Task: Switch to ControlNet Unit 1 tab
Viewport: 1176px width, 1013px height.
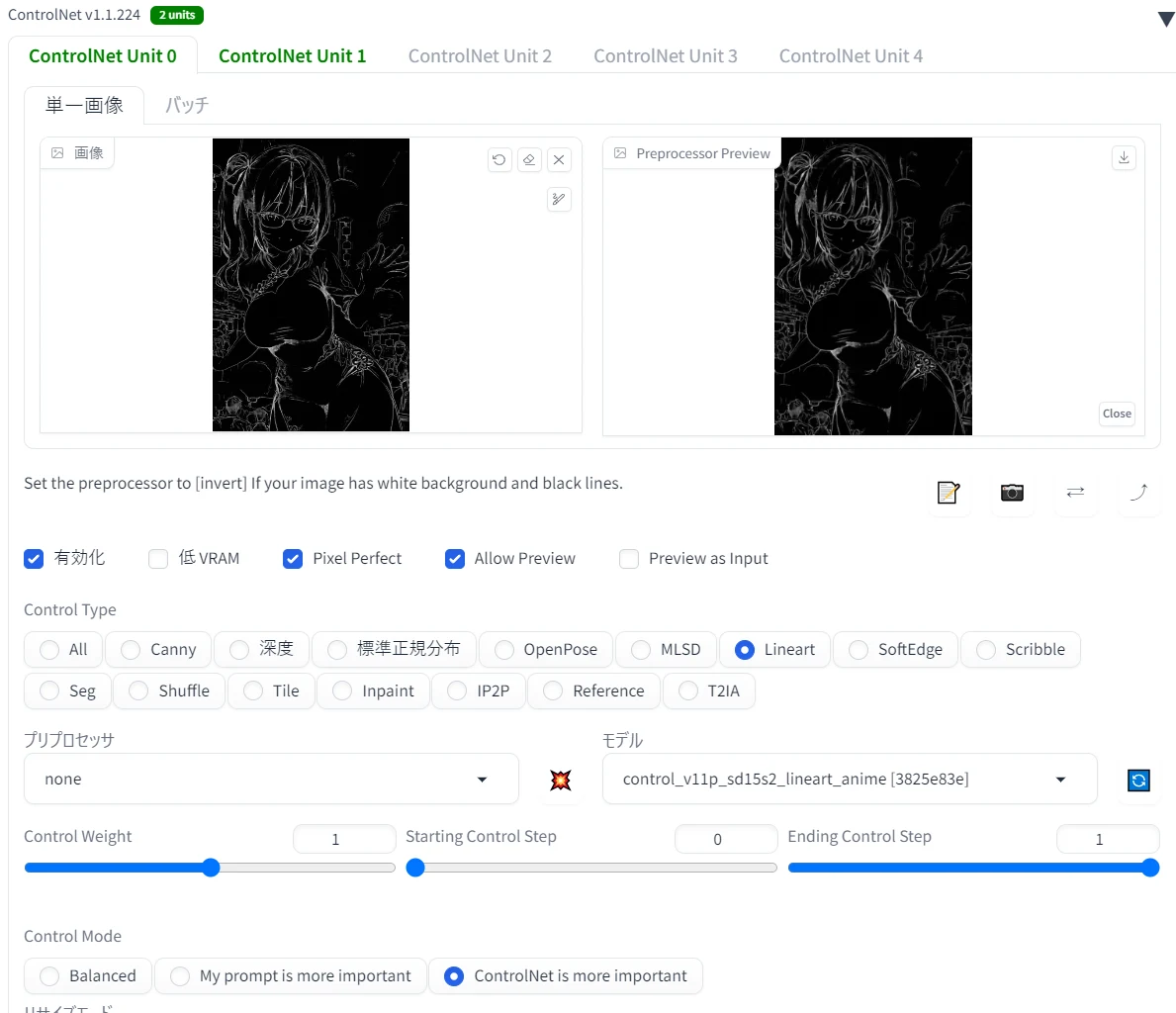Action: point(293,56)
